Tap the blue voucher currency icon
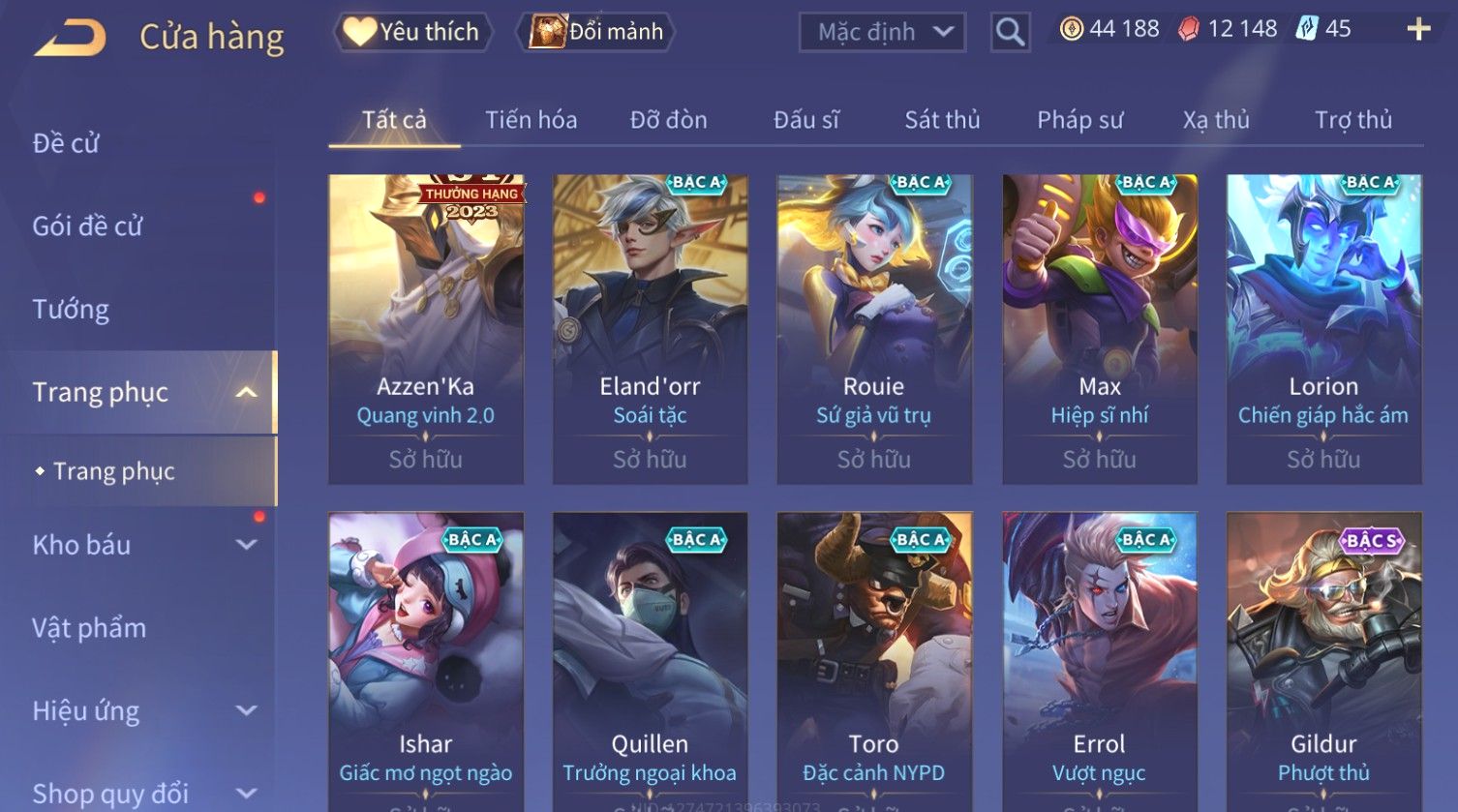 [1307, 29]
